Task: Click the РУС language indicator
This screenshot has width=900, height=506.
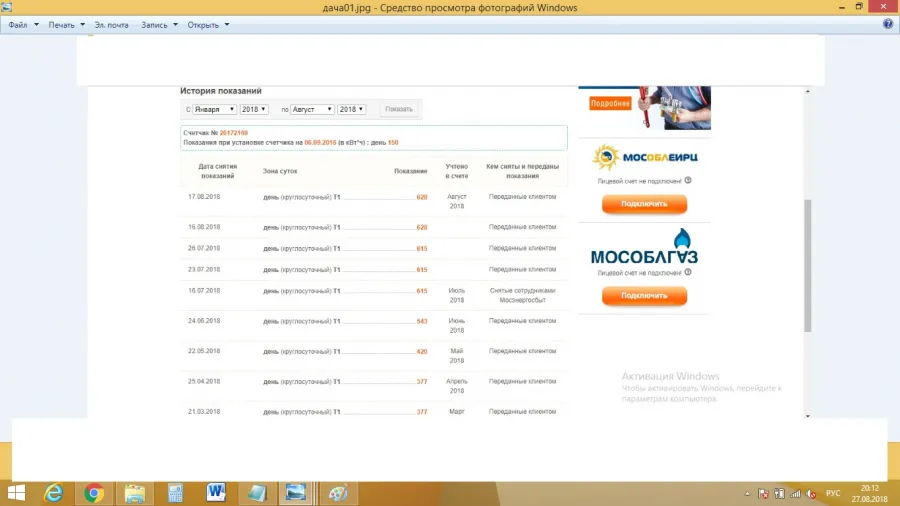Action: click(833, 493)
